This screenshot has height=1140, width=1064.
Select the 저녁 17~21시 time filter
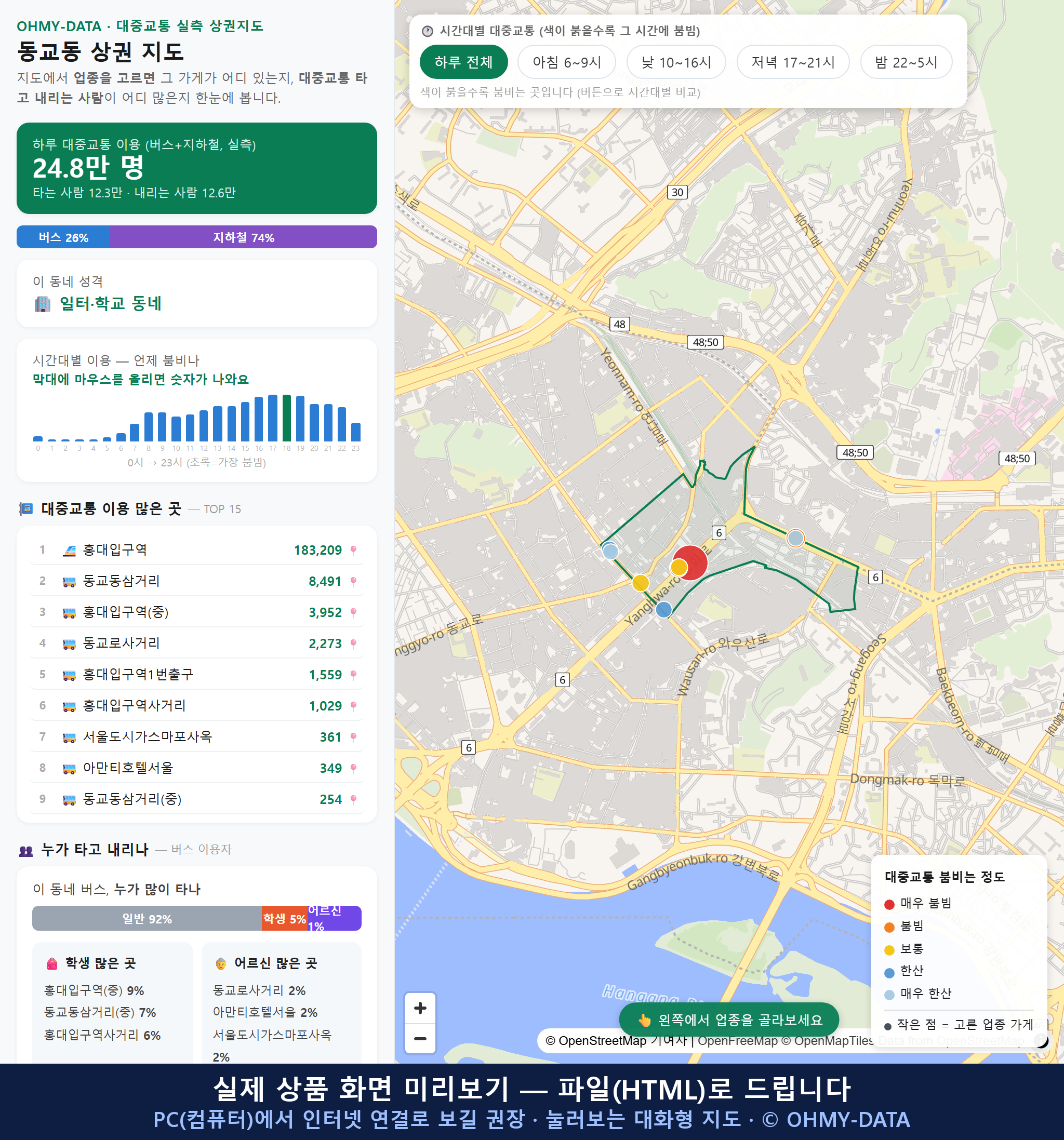793,62
